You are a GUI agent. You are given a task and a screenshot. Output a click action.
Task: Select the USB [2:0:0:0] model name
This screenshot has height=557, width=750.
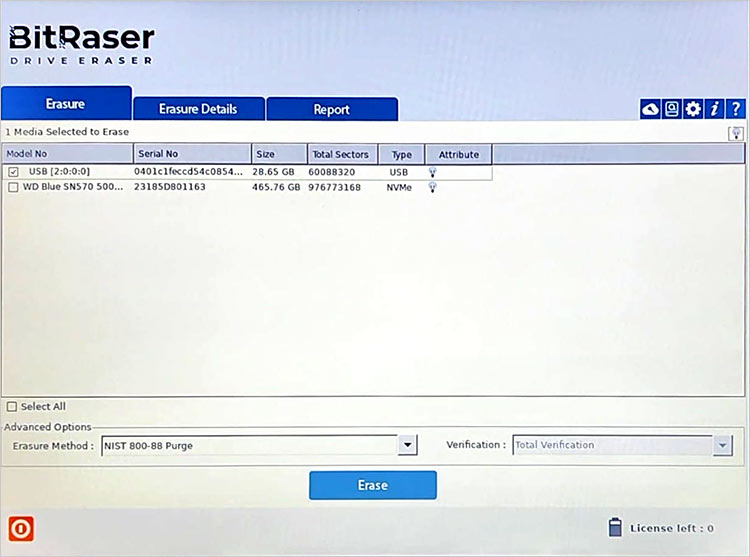click(x=59, y=171)
